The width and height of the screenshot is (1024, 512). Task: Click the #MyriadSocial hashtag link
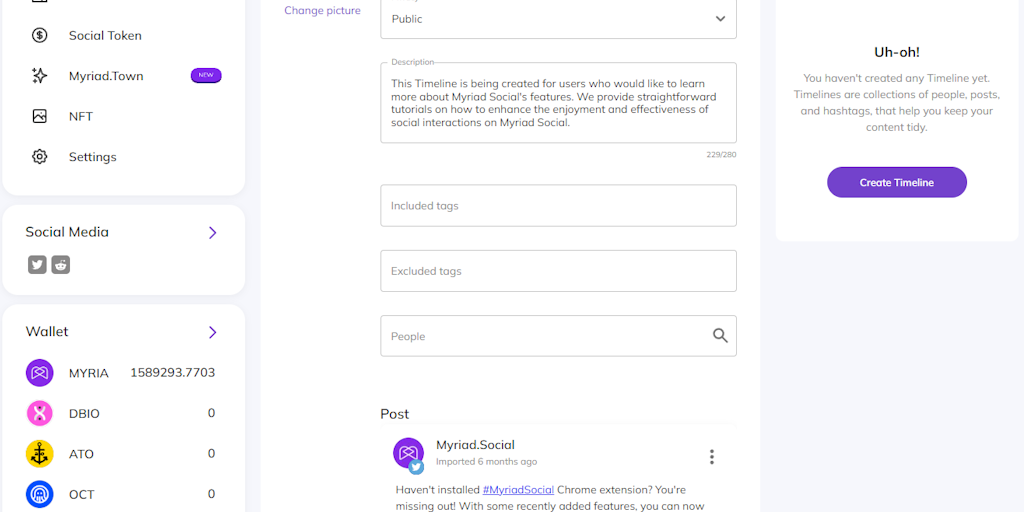coord(518,490)
